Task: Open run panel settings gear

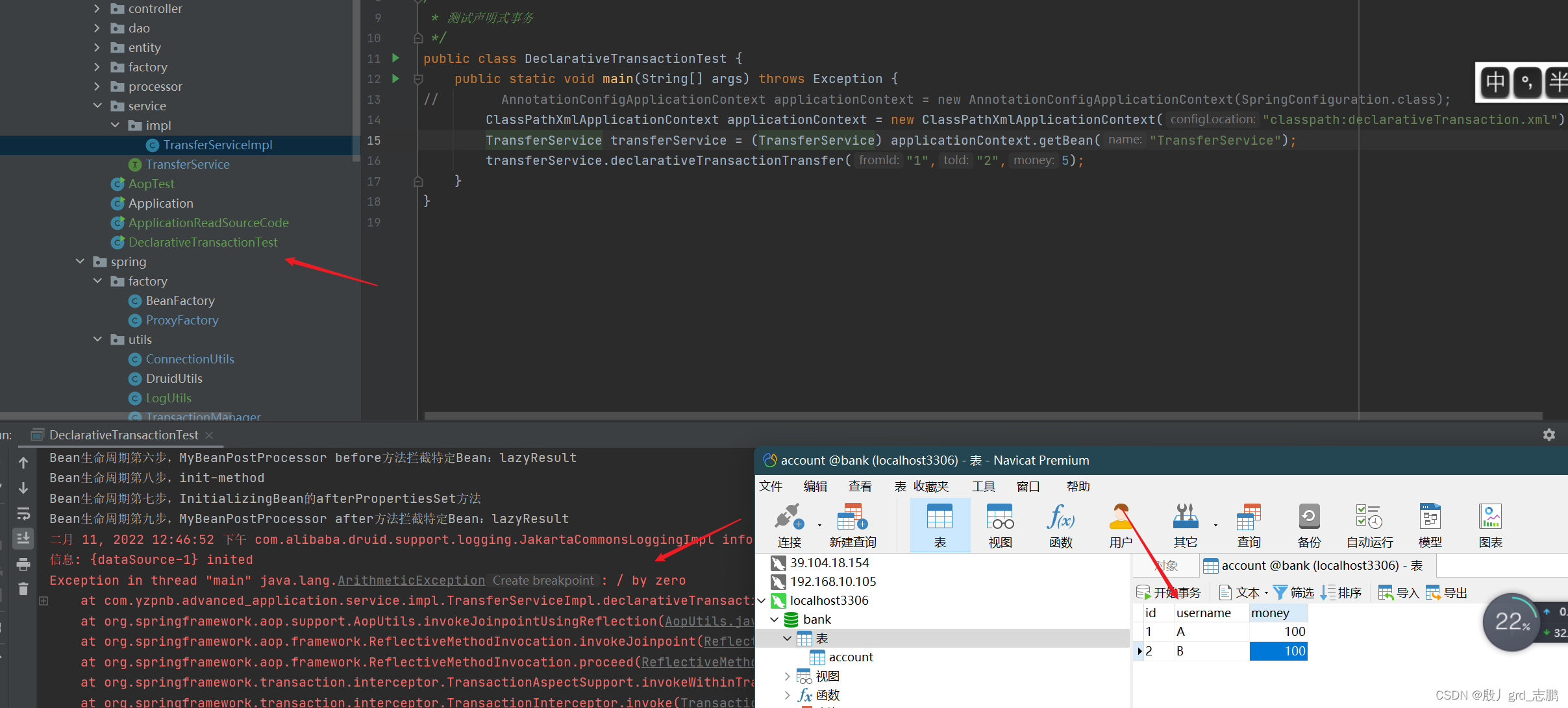Action: (1549, 435)
